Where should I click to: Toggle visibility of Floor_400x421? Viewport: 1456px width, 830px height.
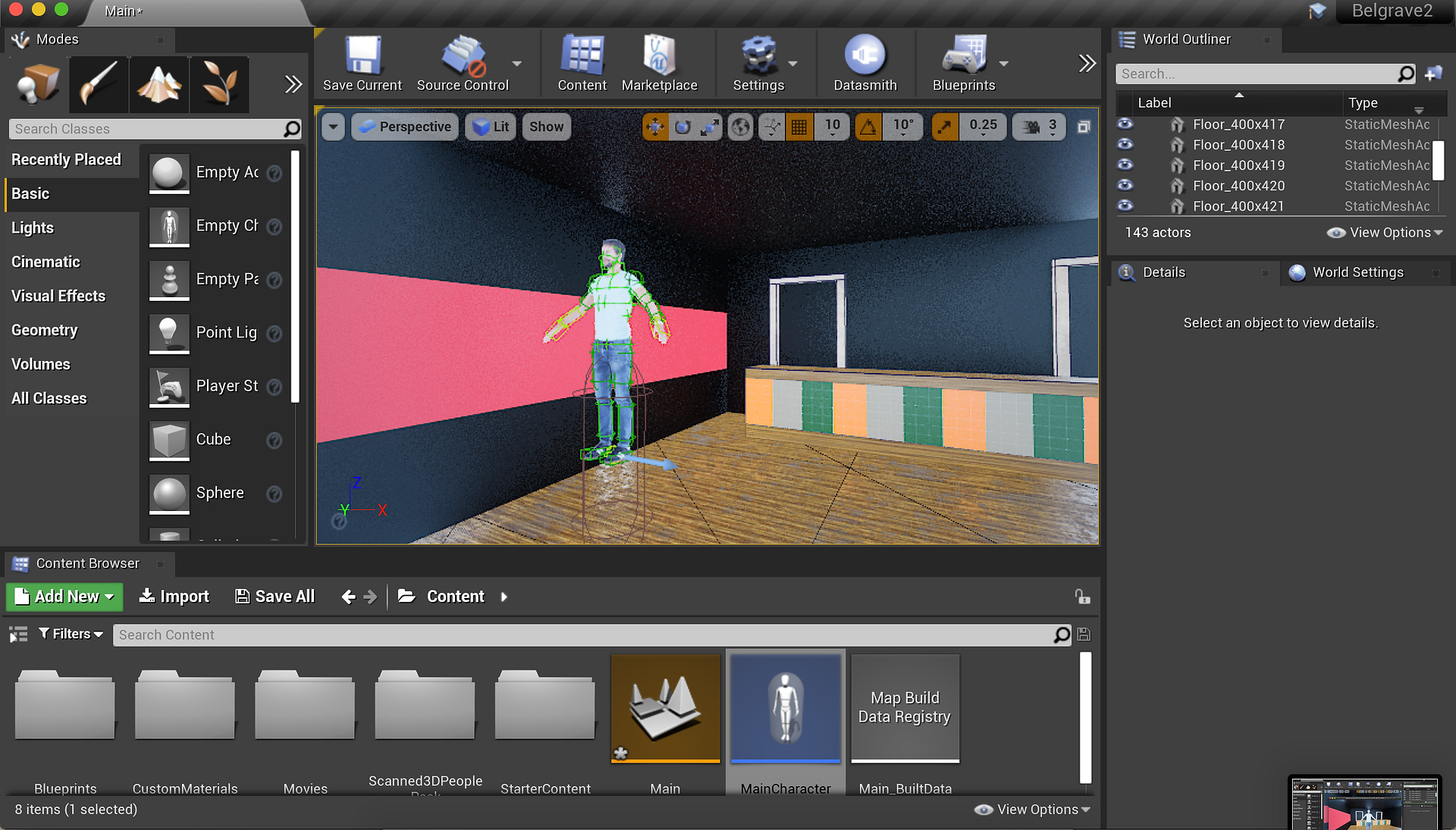point(1125,205)
